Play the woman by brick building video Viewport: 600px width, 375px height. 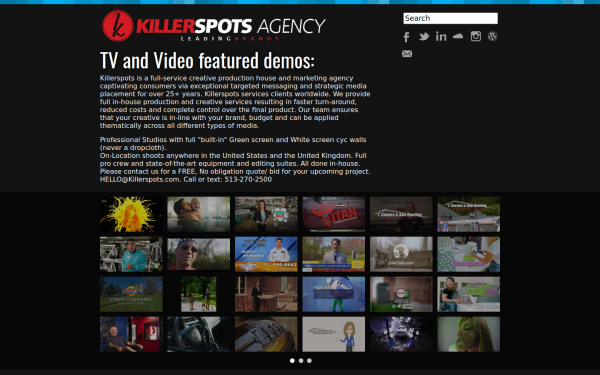tap(266, 294)
